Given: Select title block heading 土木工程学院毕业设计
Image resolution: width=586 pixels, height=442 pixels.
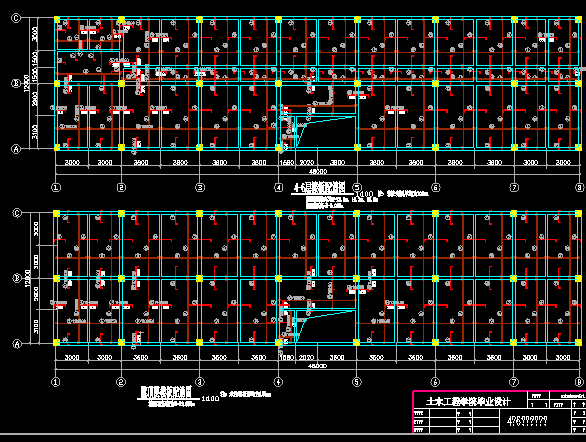Looking at the screenshot, I should point(468,402).
